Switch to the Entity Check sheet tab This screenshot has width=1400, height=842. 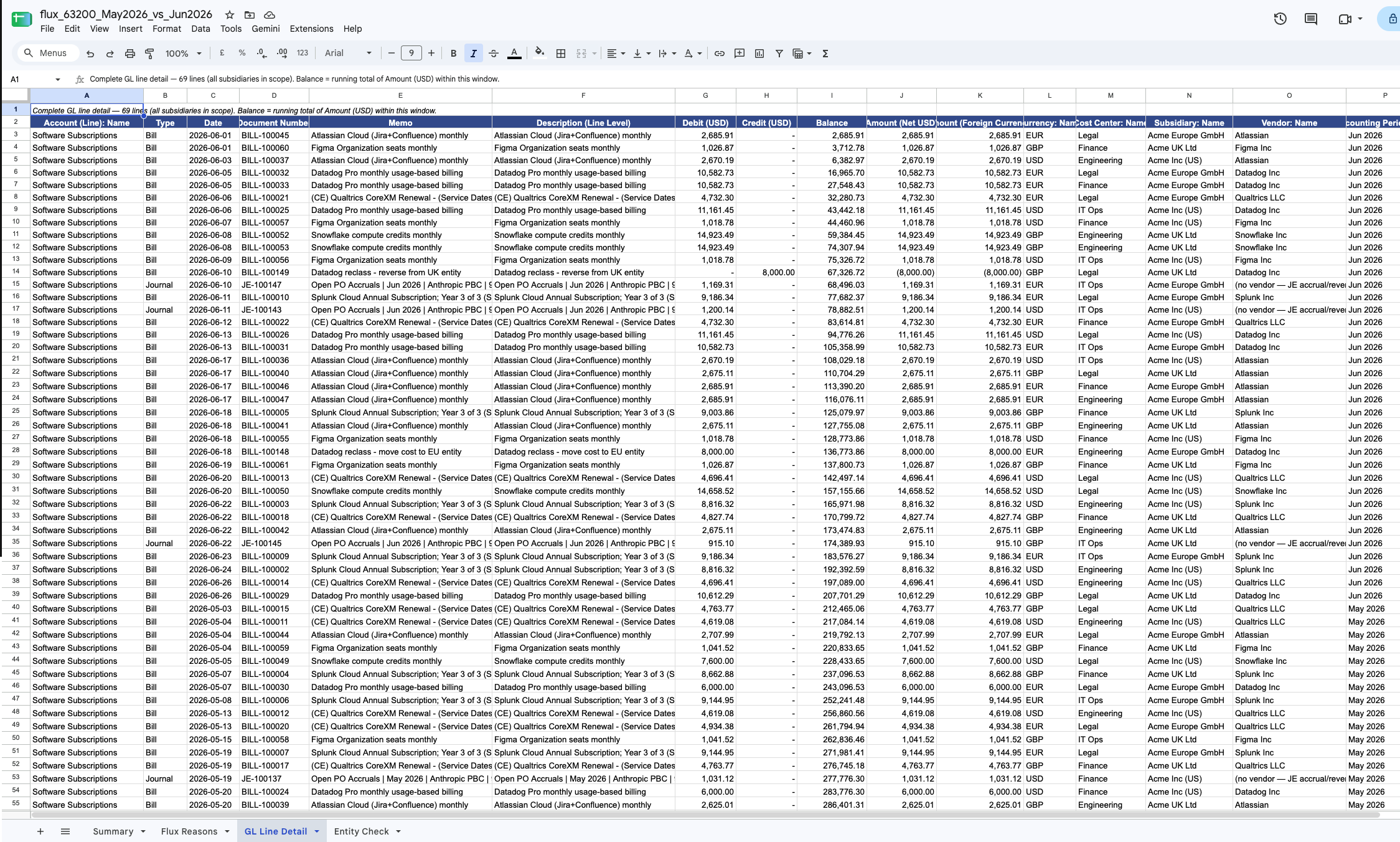tap(361, 831)
